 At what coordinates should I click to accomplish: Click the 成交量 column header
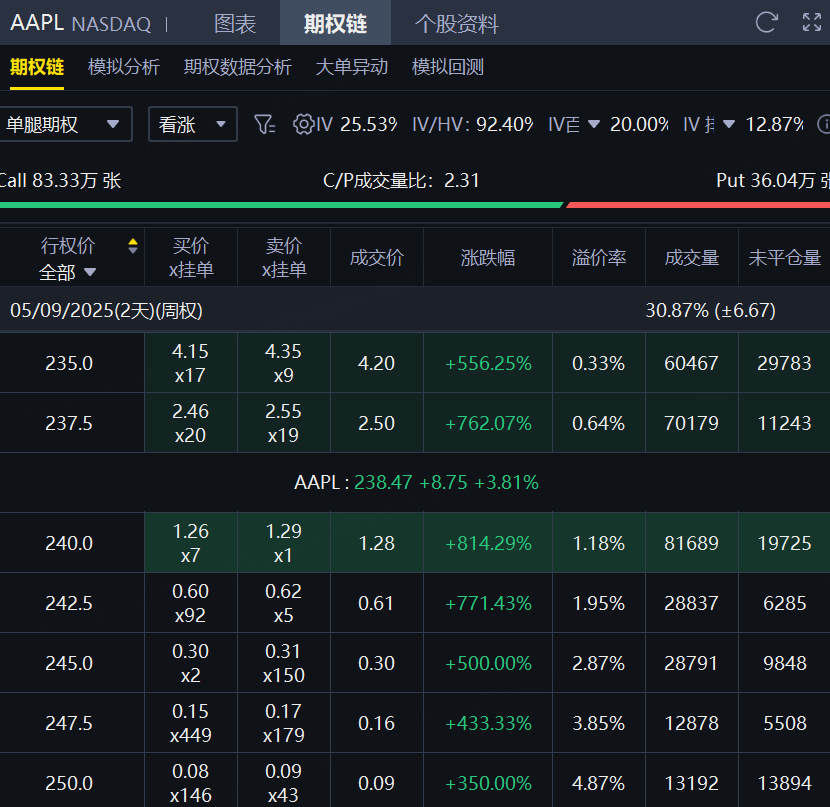pyautogui.click(x=692, y=258)
